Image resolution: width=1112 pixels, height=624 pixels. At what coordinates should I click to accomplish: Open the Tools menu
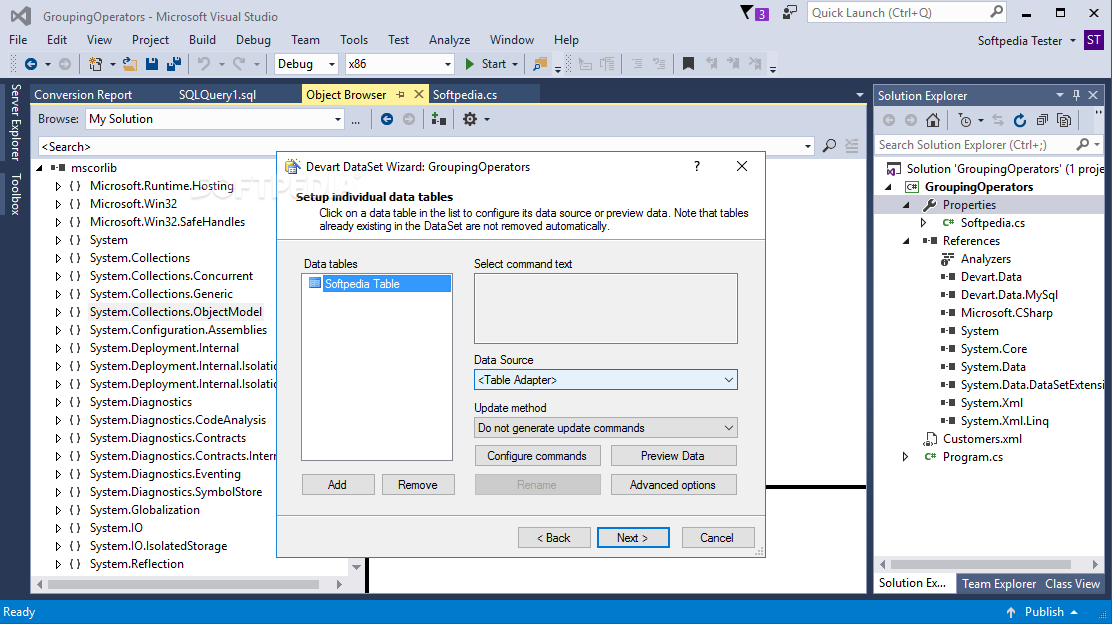click(x=354, y=40)
